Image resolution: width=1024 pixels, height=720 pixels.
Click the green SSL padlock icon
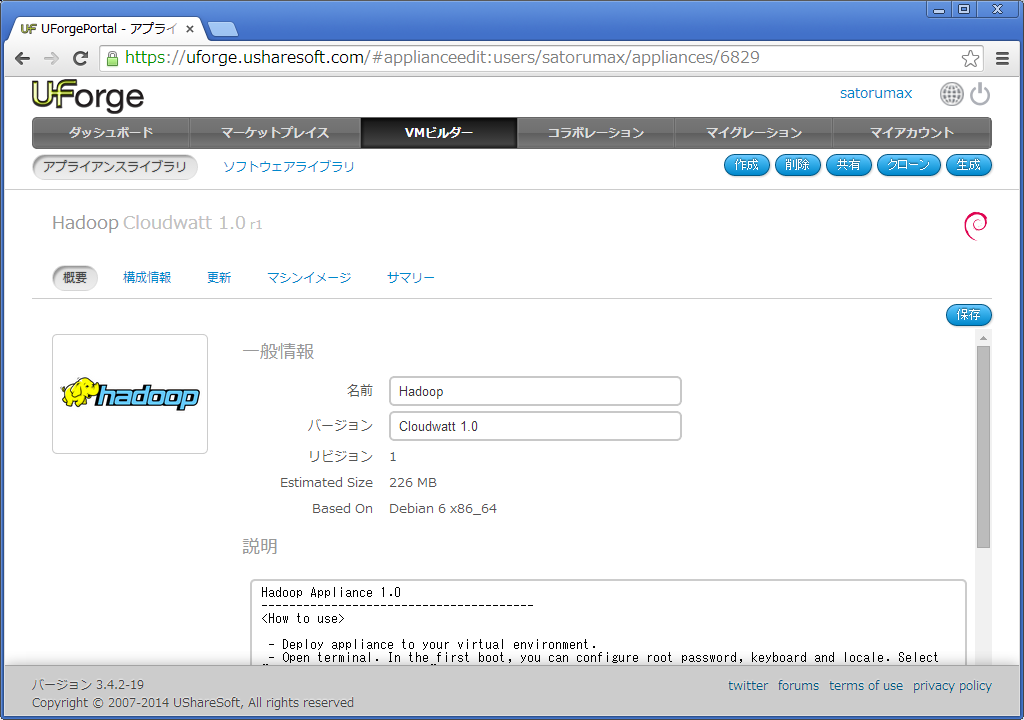point(112,58)
